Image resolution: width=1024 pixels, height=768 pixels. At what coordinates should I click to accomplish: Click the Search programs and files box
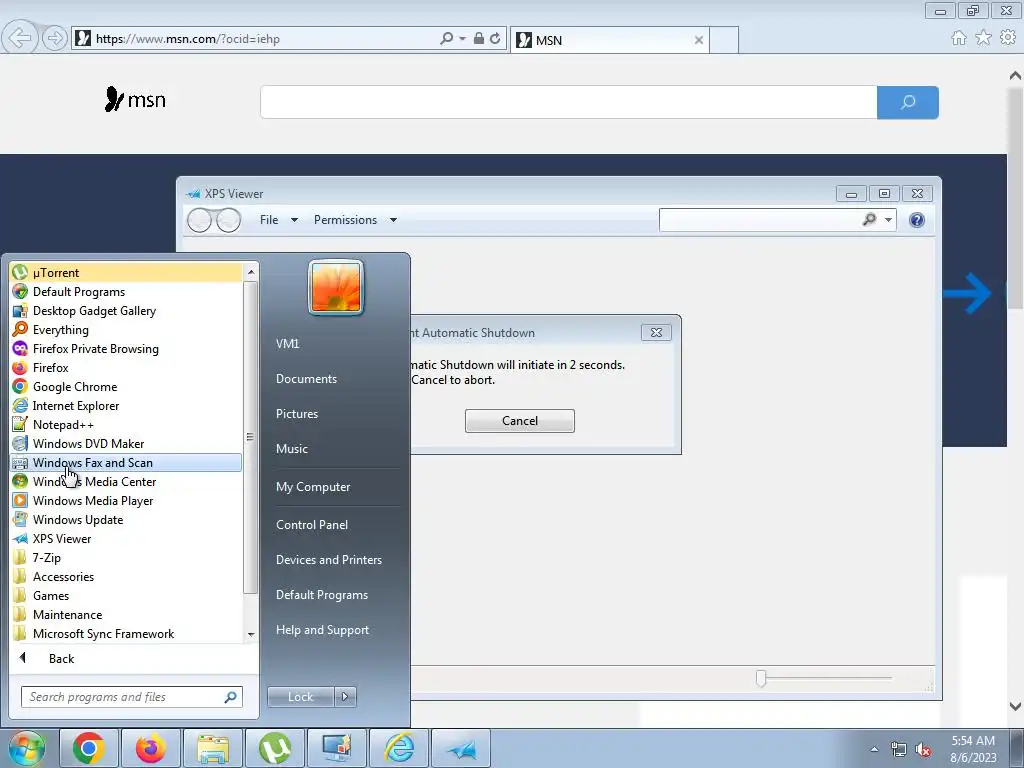tap(131, 697)
